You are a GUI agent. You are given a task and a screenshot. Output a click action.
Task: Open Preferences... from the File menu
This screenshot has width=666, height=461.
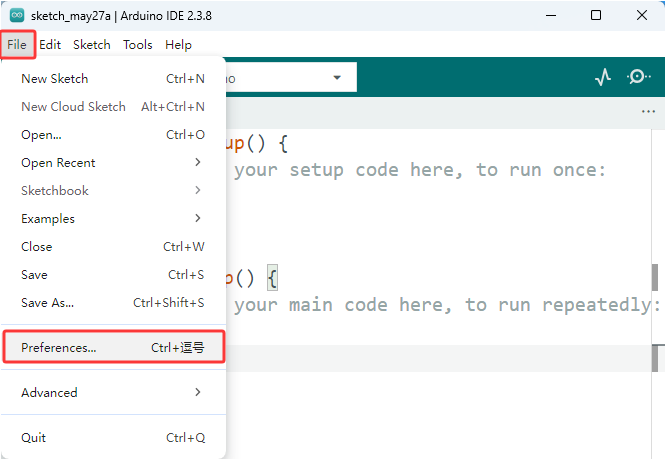(113, 347)
